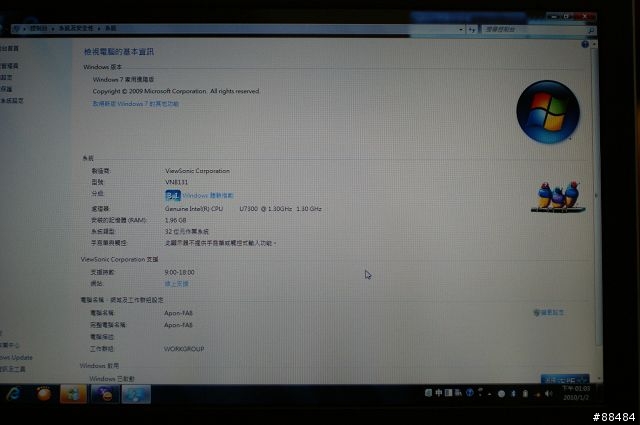Click the search magnifier icon

591,30
